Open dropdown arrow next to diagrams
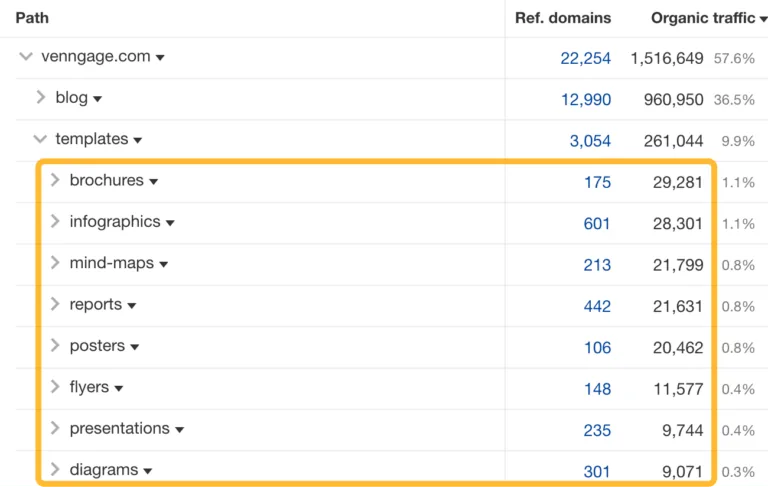This screenshot has height=488, width=768. coord(147,471)
